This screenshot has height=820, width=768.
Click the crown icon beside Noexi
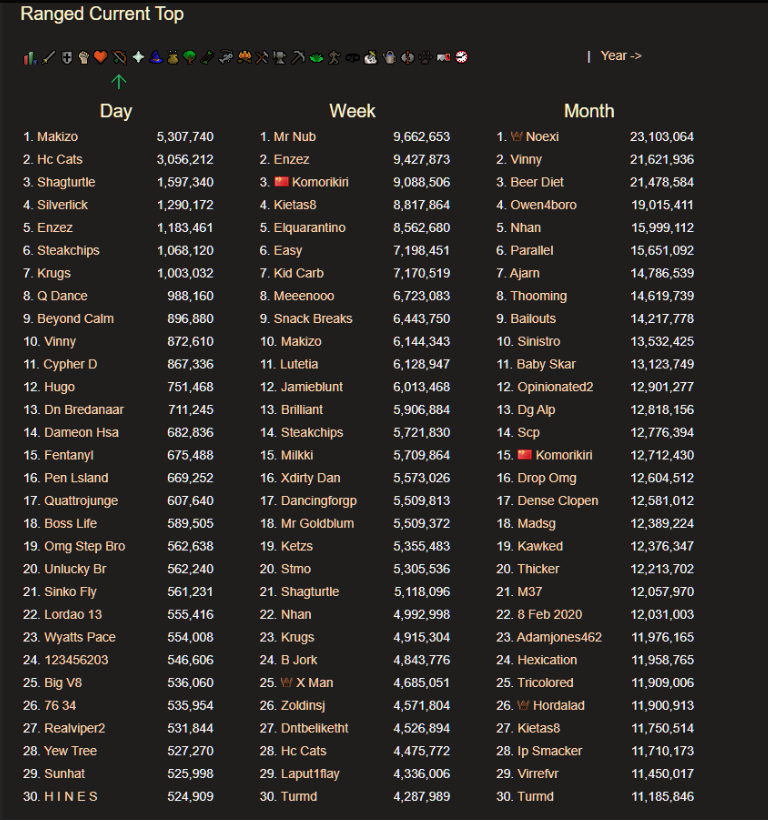click(517, 136)
